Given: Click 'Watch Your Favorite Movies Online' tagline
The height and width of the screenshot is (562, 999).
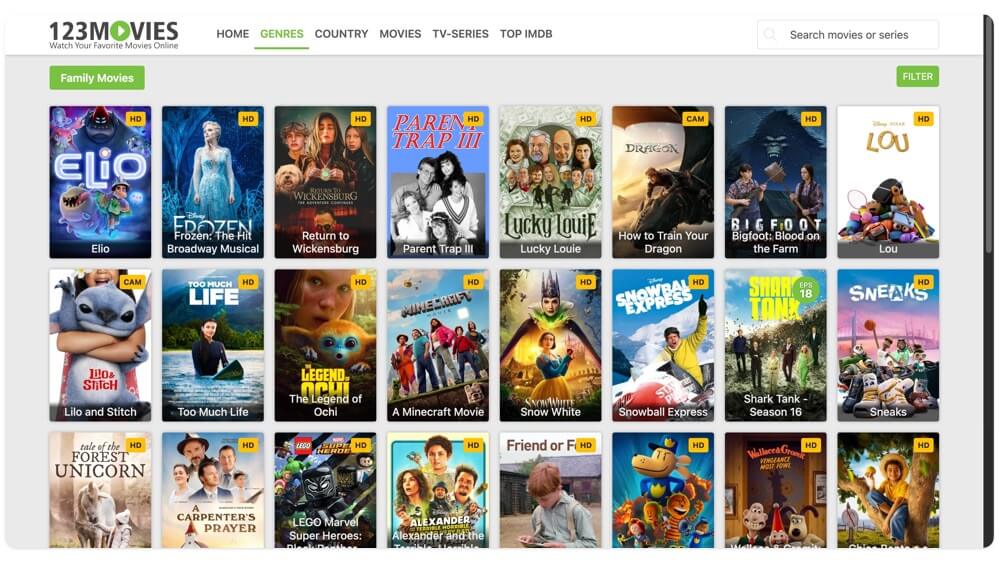Looking at the screenshot, I should [114, 46].
